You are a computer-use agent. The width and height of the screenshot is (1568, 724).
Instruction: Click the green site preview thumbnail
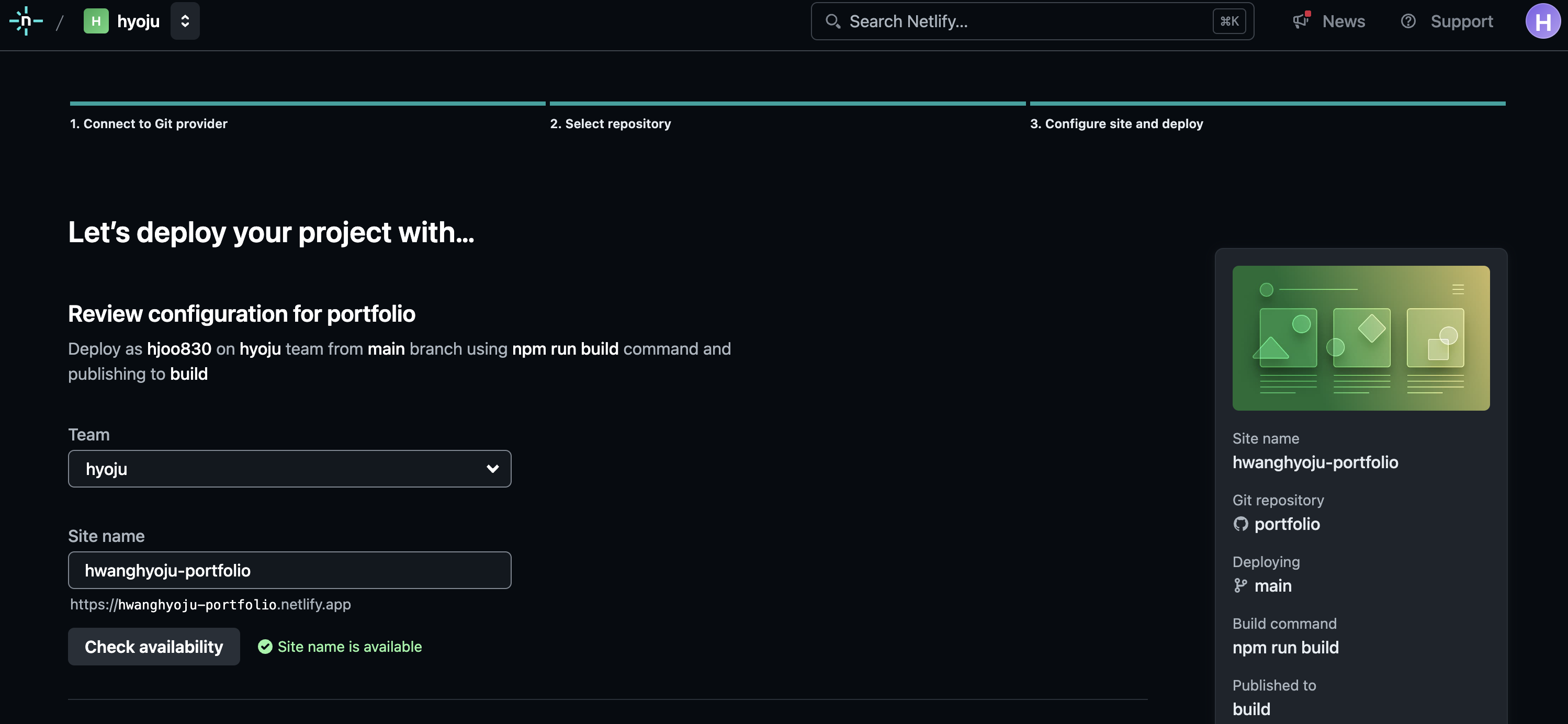(x=1360, y=337)
